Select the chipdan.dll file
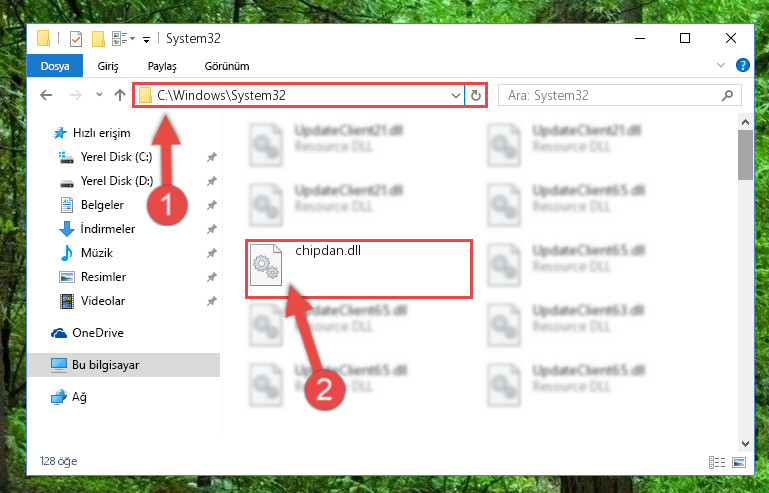Image resolution: width=769 pixels, height=493 pixels. click(x=359, y=269)
